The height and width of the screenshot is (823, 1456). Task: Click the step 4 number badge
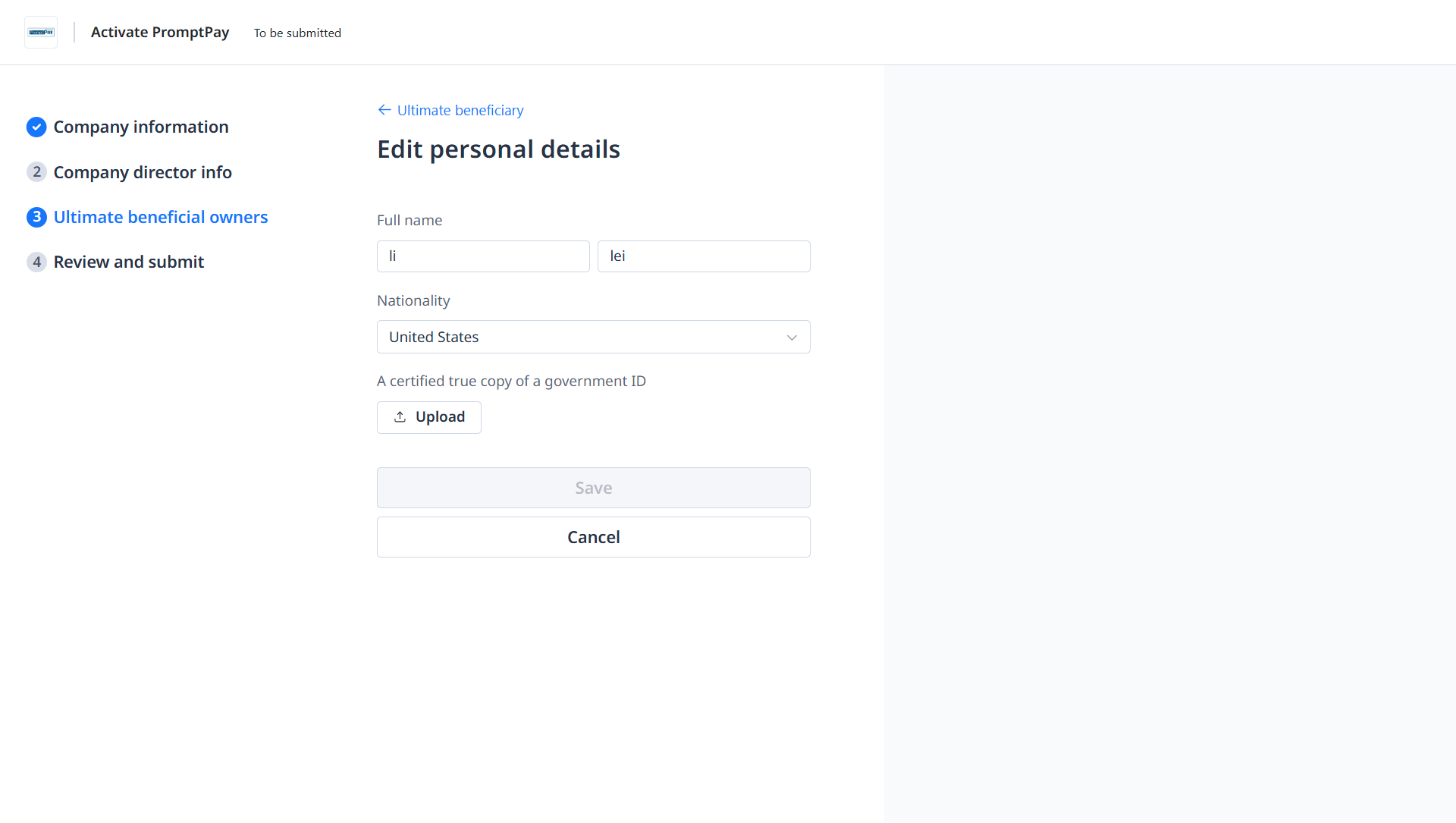click(36, 262)
